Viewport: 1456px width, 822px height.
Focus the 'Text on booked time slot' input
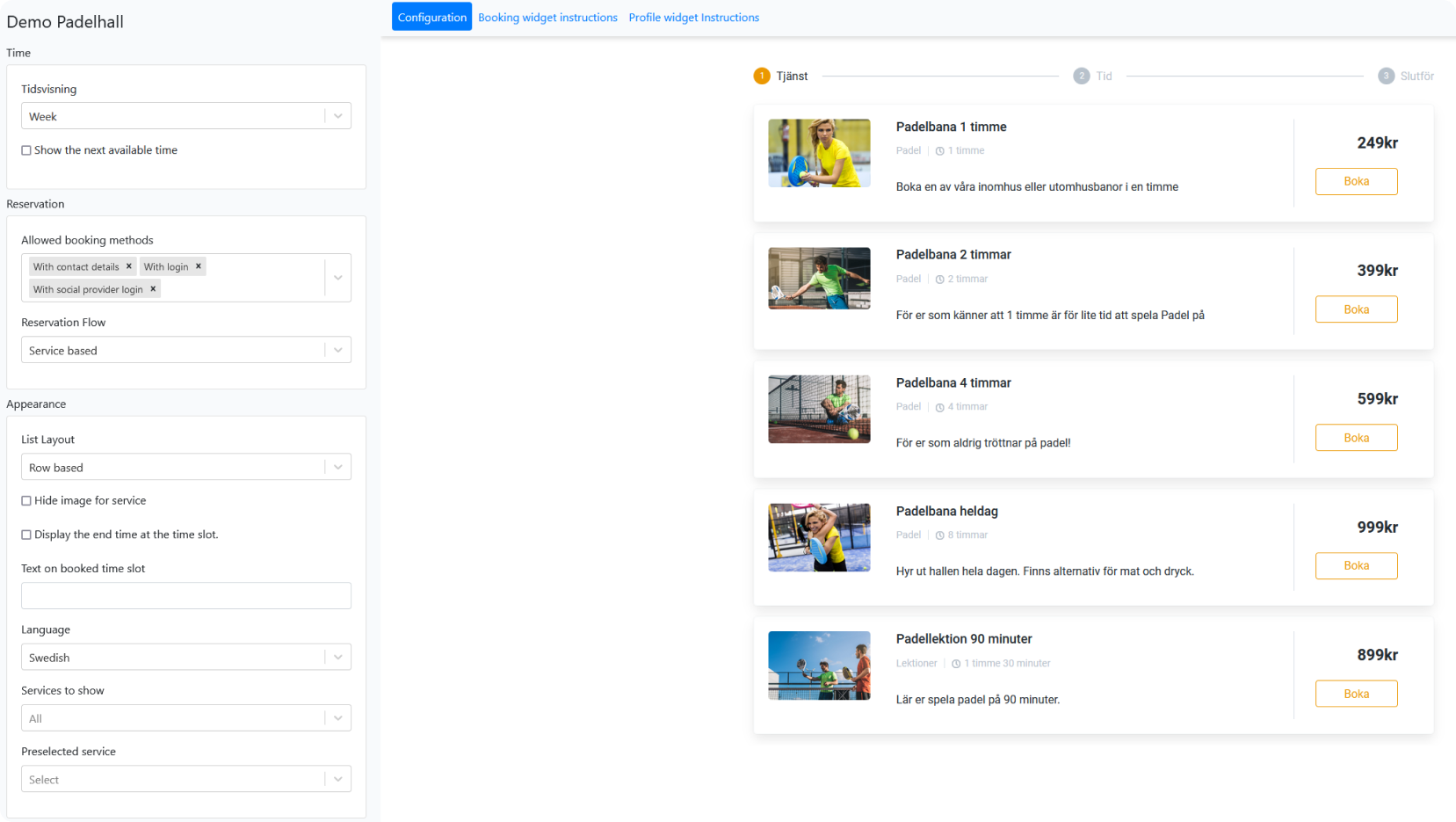(186, 595)
